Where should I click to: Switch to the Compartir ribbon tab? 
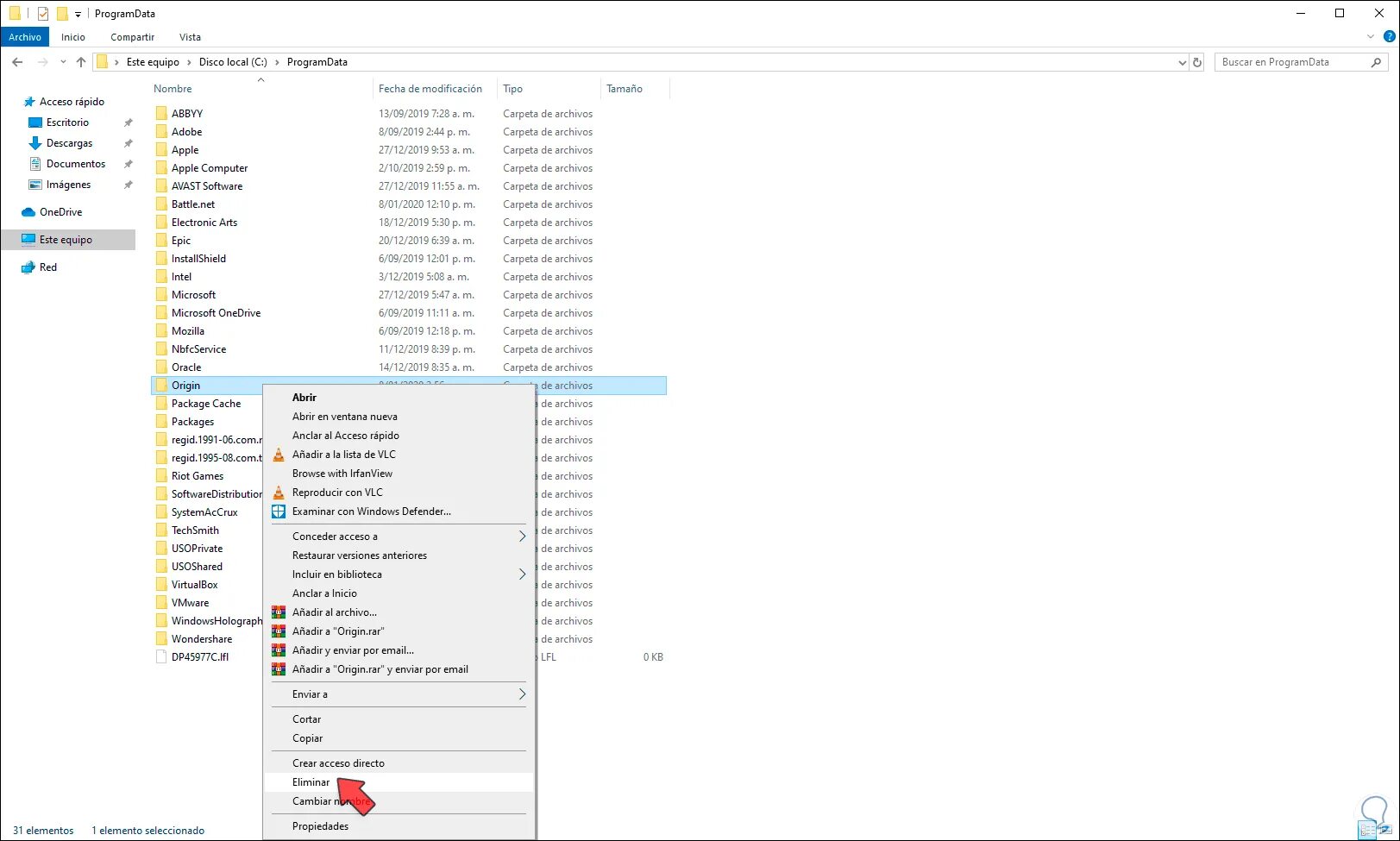click(x=133, y=37)
